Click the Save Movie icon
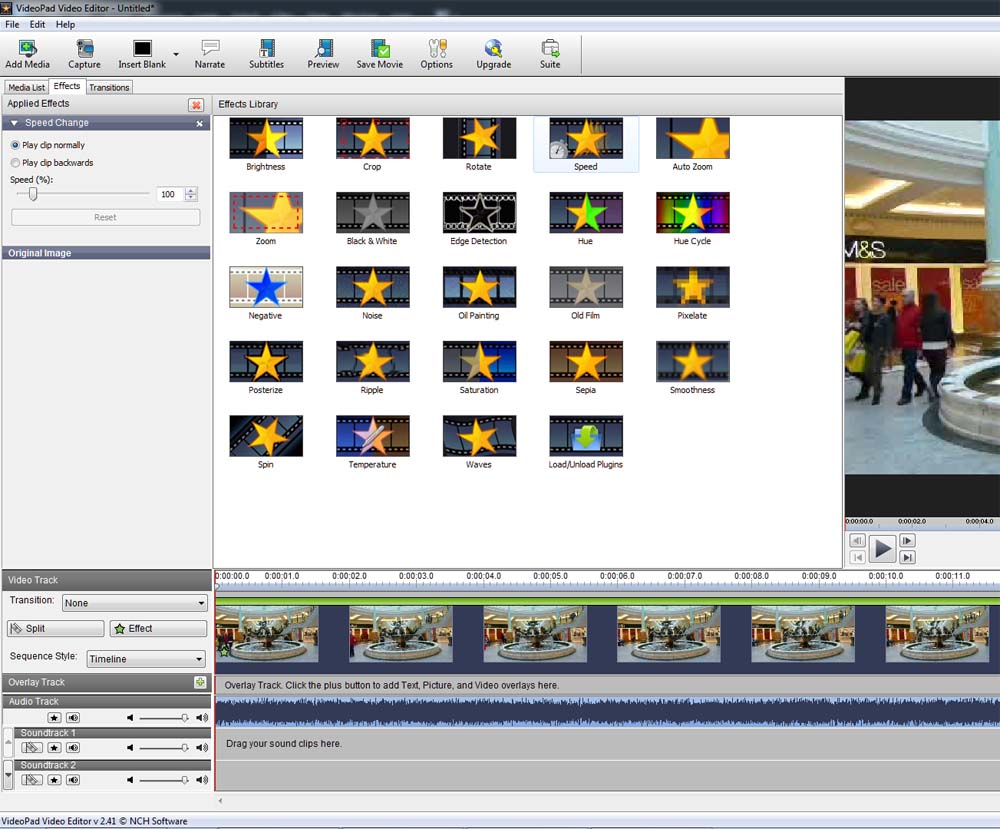Screen dimensions: 1000x829 (379, 49)
